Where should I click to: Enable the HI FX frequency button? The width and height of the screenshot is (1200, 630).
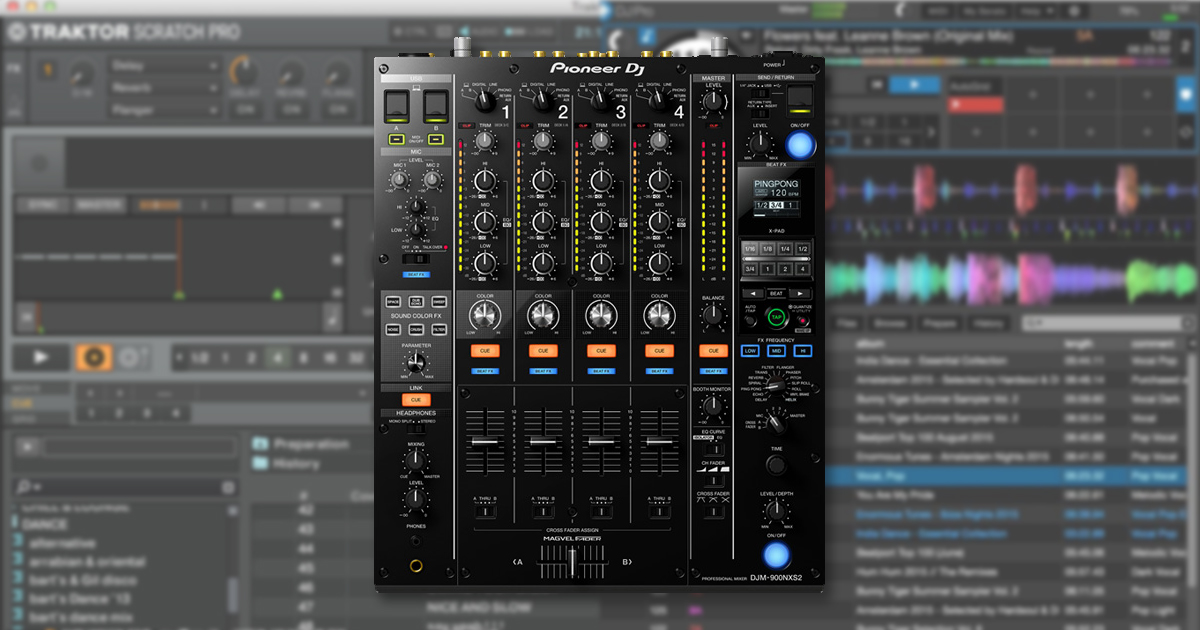pyautogui.click(x=801, y=351)
